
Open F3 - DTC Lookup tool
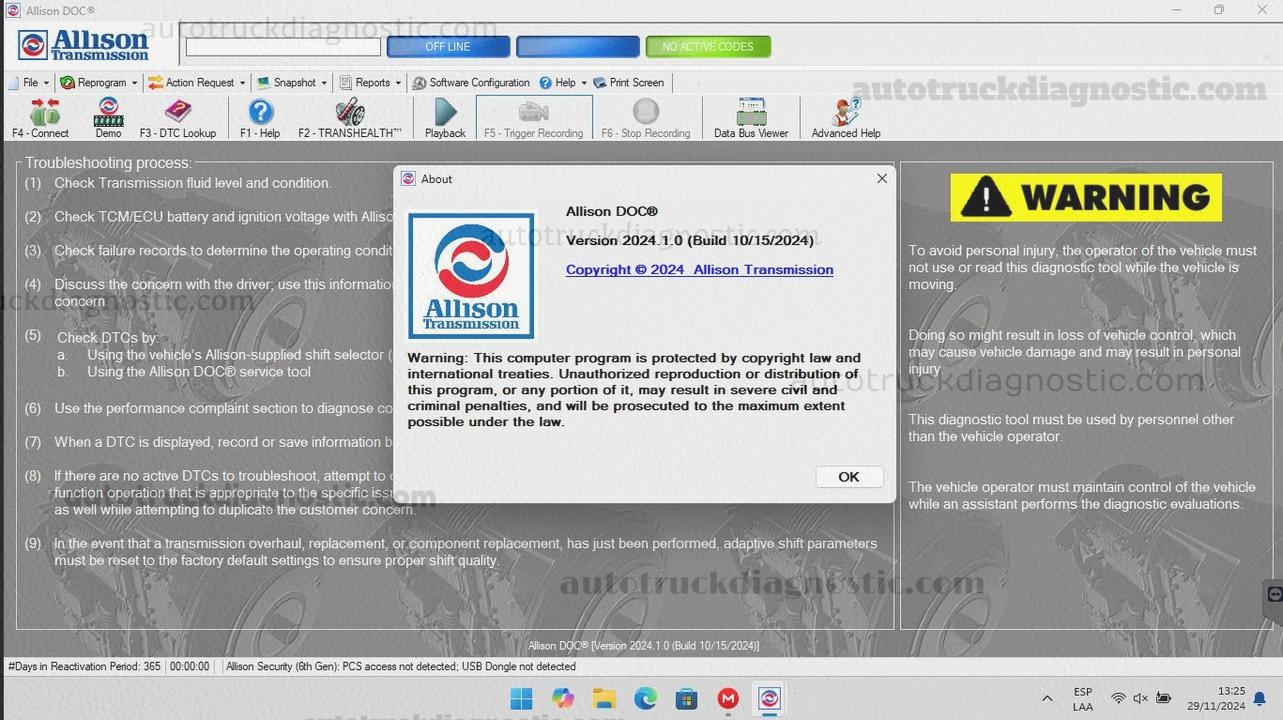click(177, 118)
